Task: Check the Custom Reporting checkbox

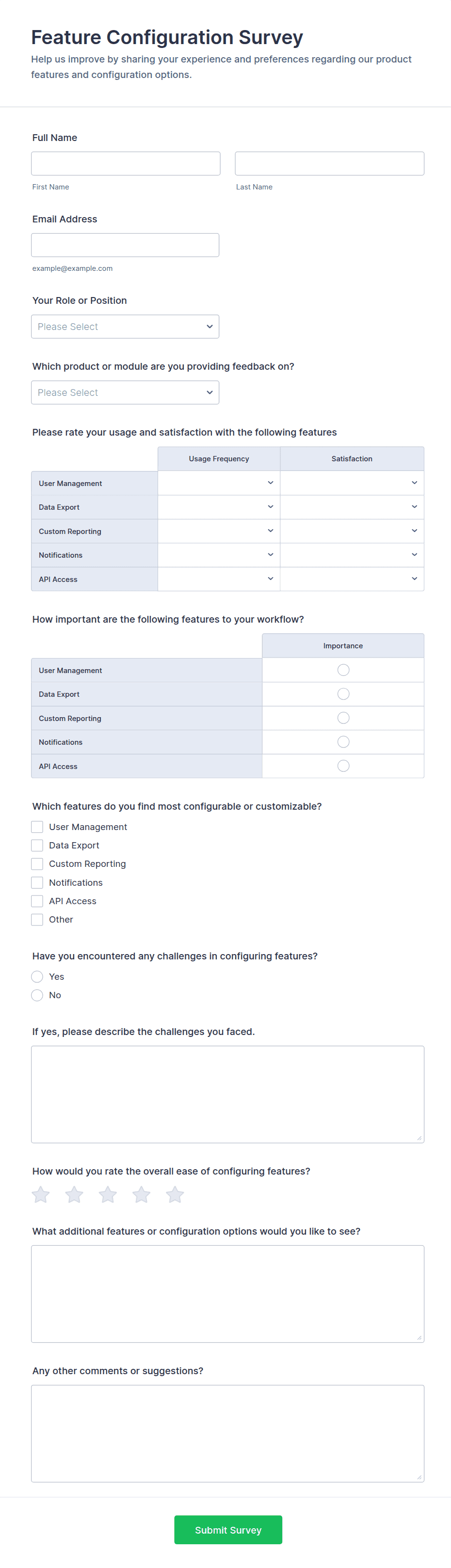Action: click(37, 864)
